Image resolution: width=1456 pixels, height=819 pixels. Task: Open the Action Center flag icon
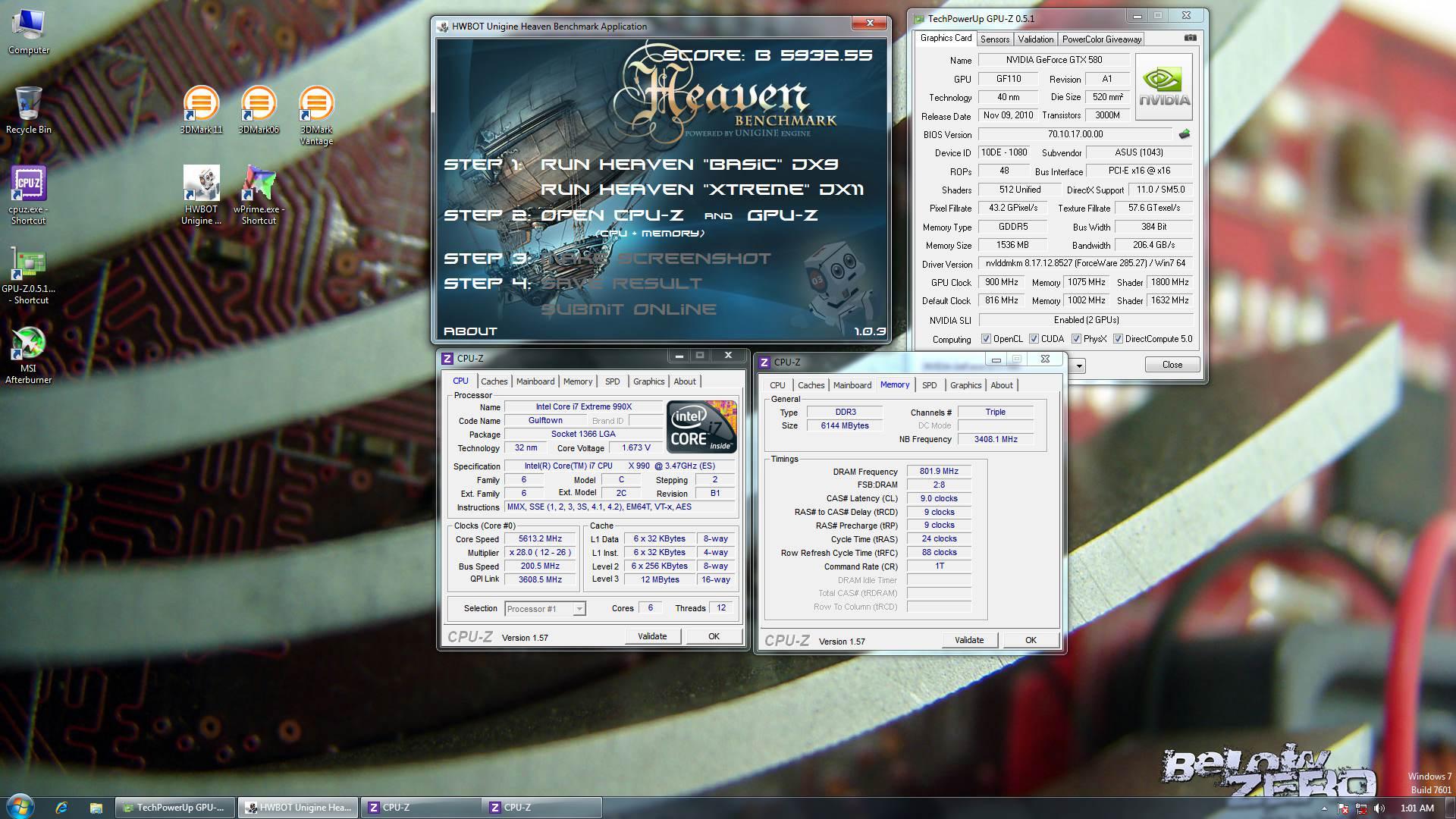(1343, 808)
